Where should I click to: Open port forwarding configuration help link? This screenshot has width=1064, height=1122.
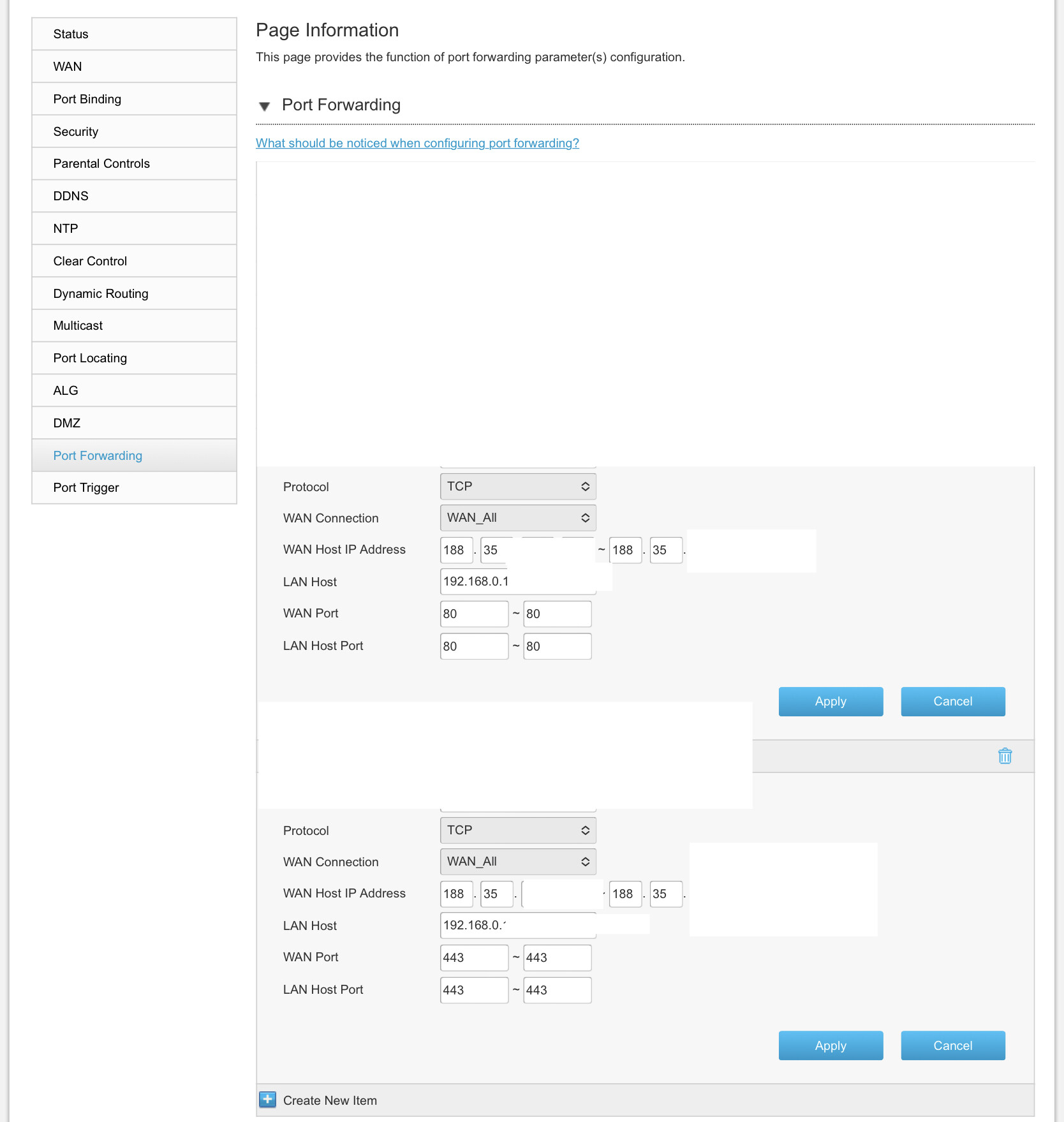coord(417,143)
